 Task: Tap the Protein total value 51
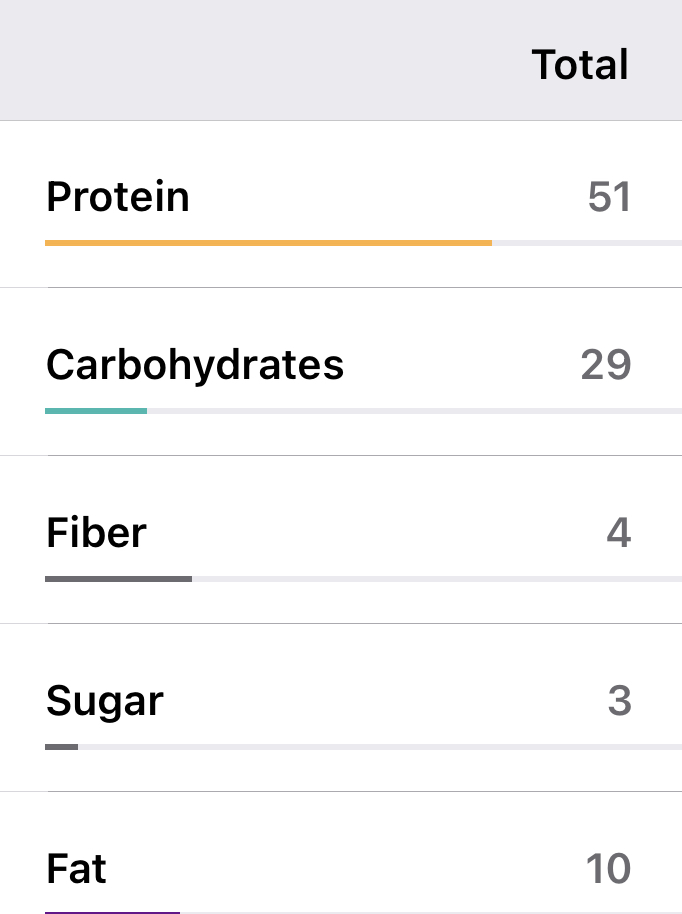[609, 197]
